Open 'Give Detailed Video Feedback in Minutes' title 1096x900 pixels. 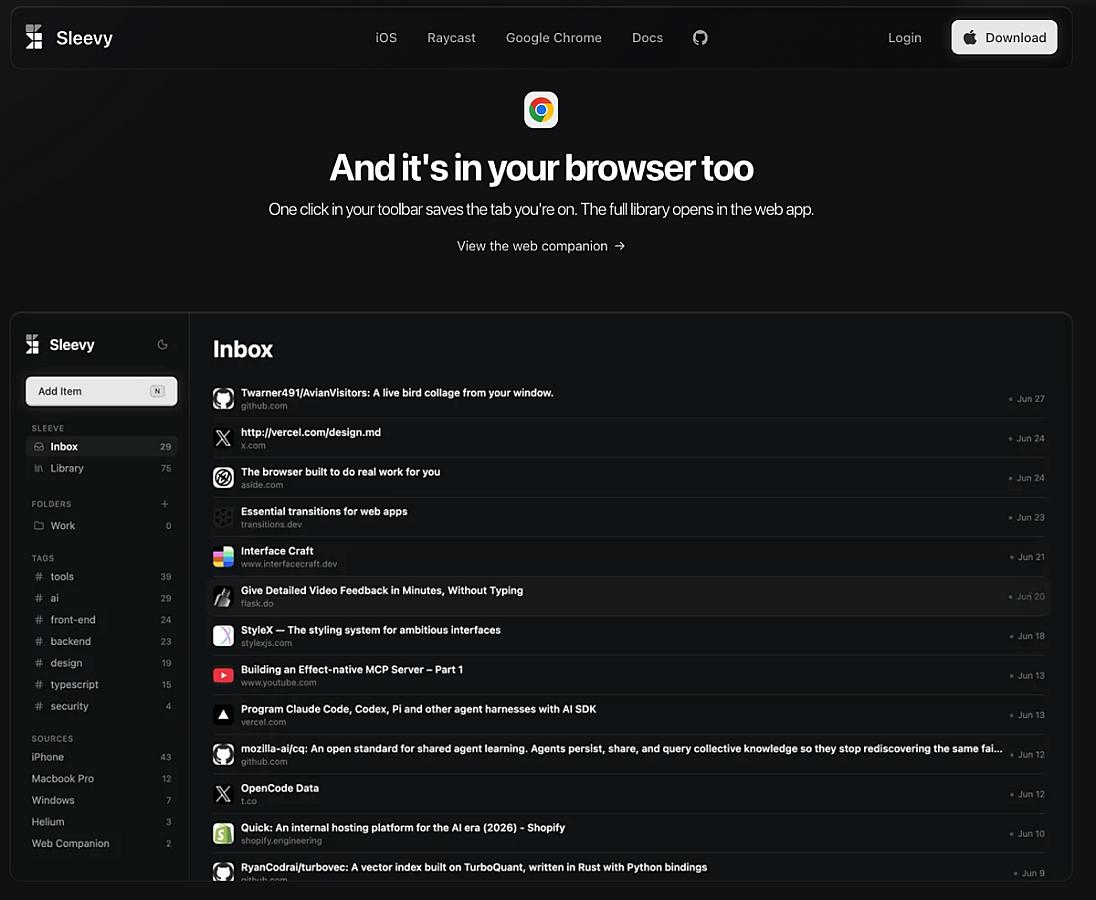tap(382, 590)
